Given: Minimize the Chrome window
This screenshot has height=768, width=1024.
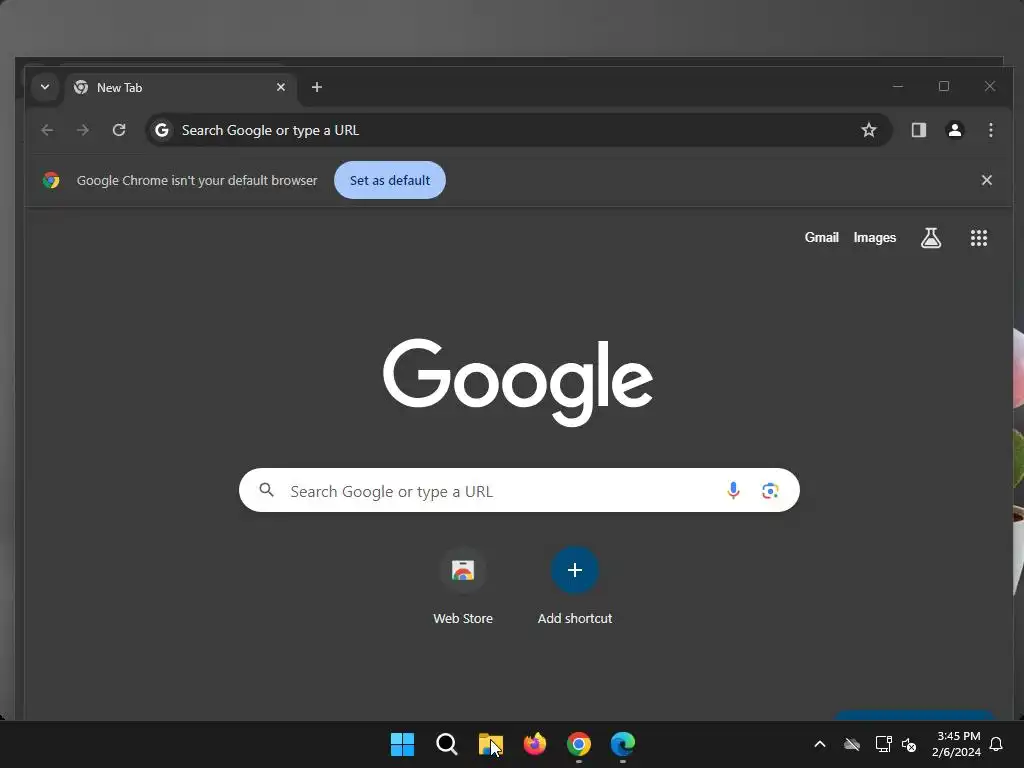Looking at the screenshot, I should pyautogui.click(x=898, y=86).
